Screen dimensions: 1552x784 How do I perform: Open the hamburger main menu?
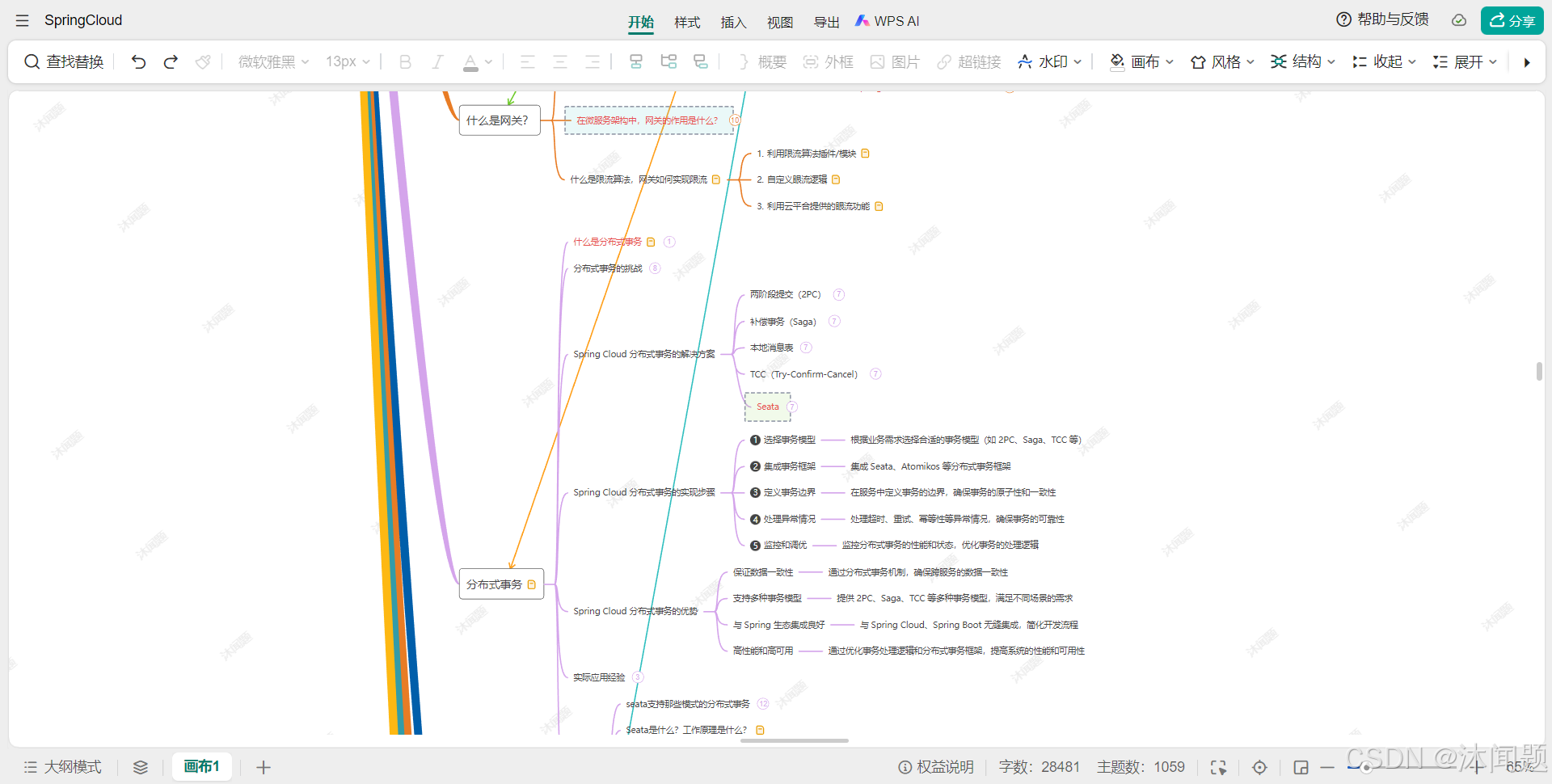[22, 21]
